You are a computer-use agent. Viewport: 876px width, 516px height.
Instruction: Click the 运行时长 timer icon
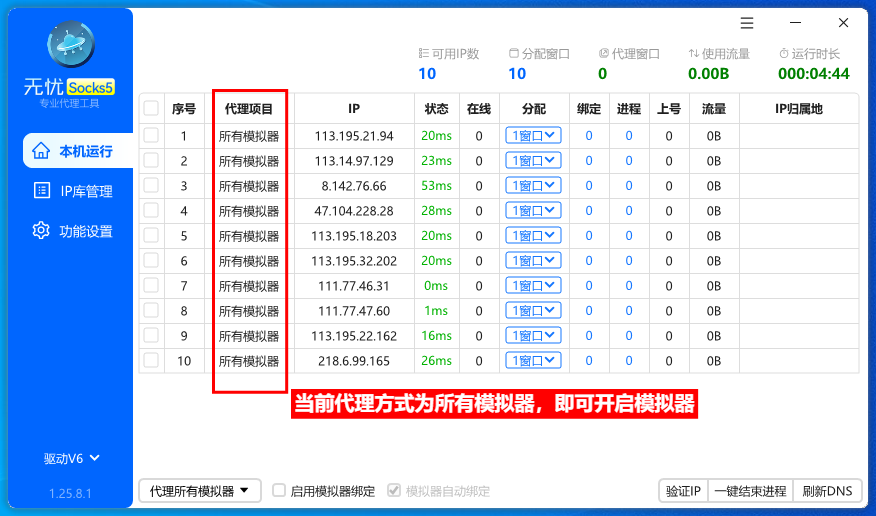tap(783, 54)
